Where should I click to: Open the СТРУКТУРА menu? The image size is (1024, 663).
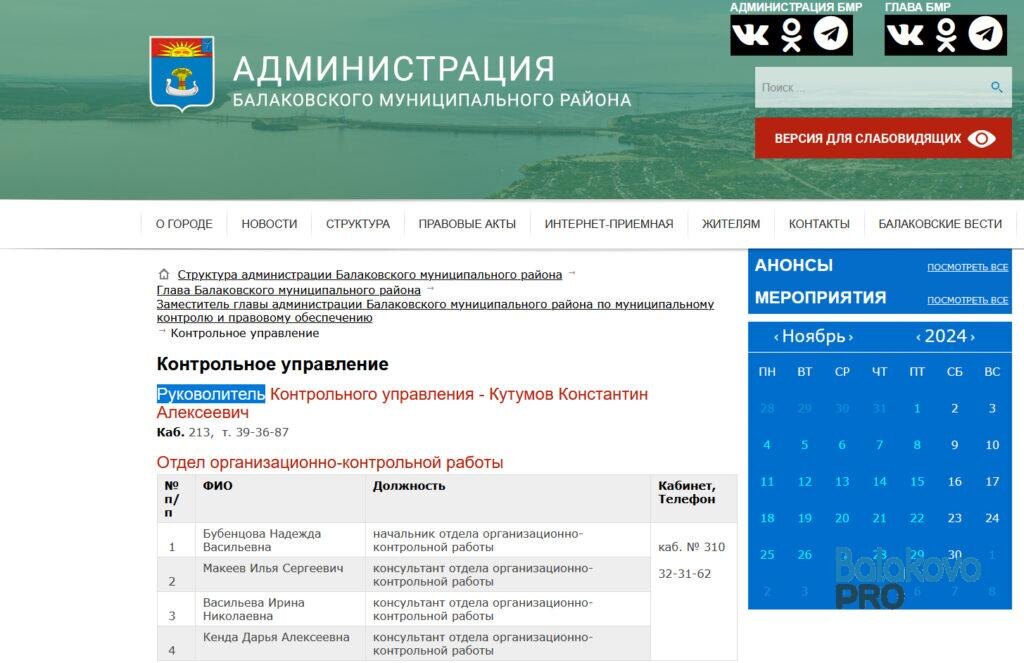tap(358, 224)
